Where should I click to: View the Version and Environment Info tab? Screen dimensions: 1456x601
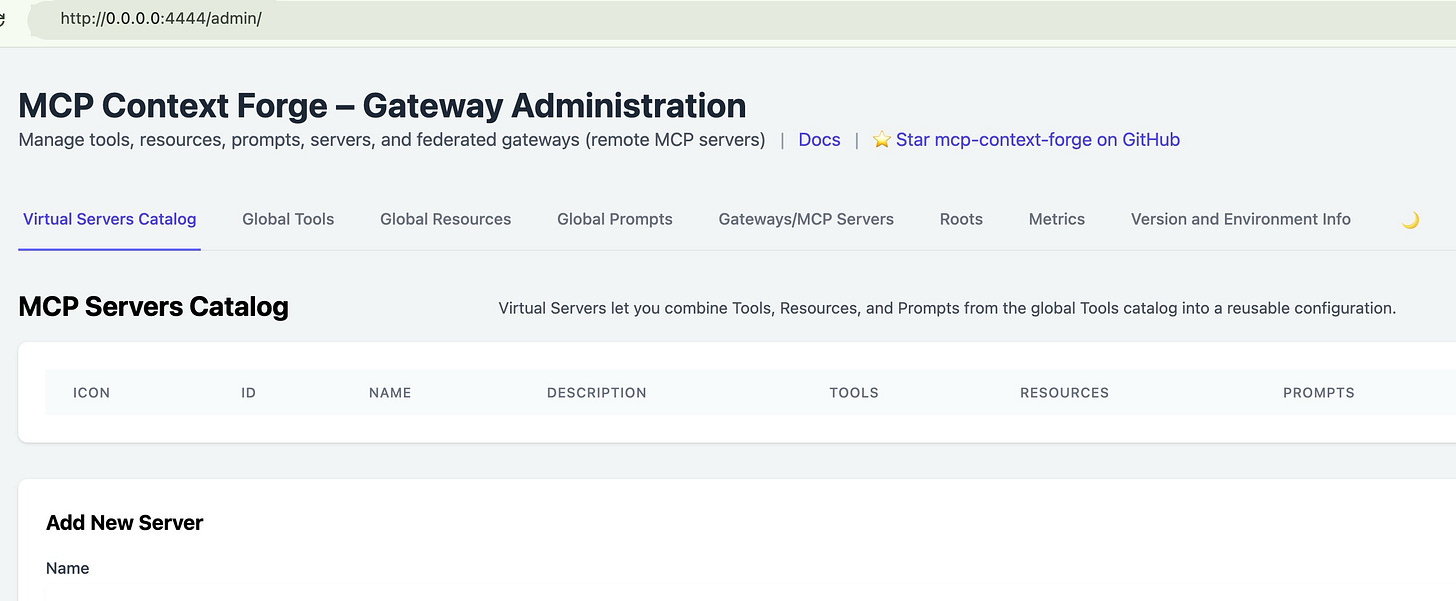(1241, 219)
